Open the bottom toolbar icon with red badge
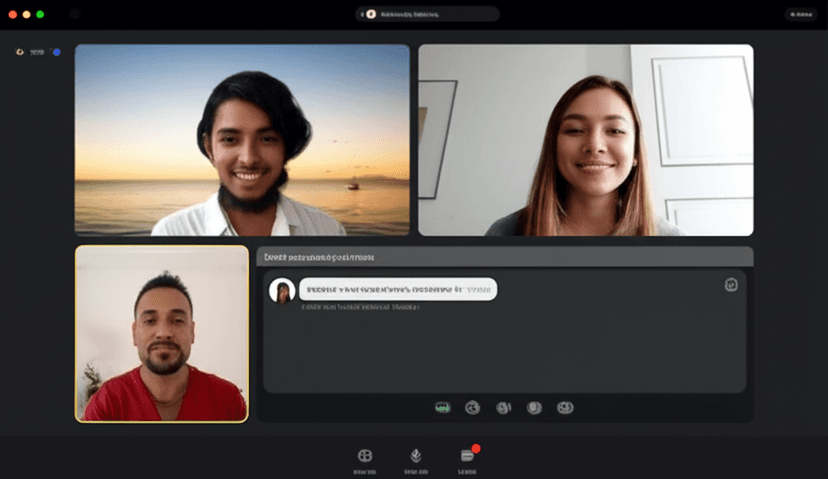Image resolution: width=828 pixels, height=479 pixels. coord(467,456)
